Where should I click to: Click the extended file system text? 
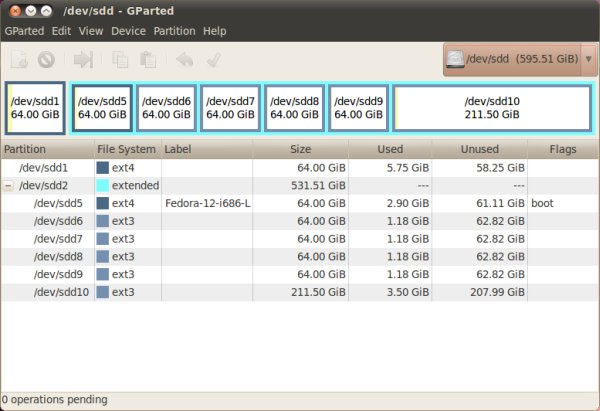[x=135, y=186]
